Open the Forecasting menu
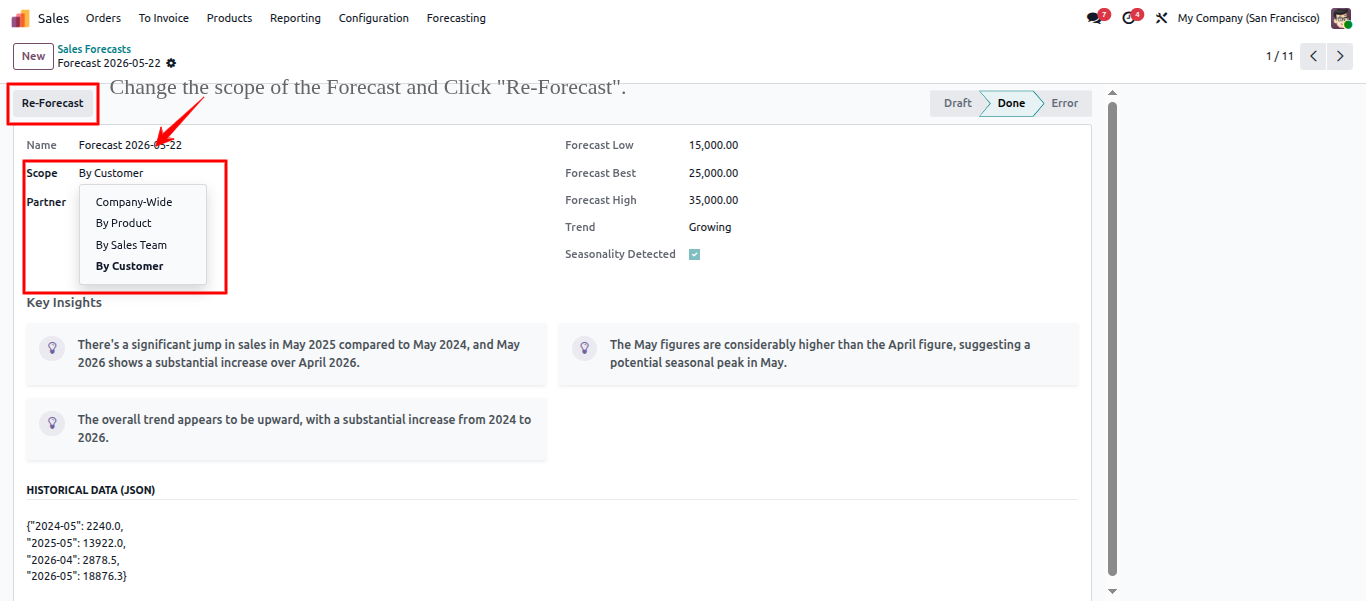 click(456, 18)
